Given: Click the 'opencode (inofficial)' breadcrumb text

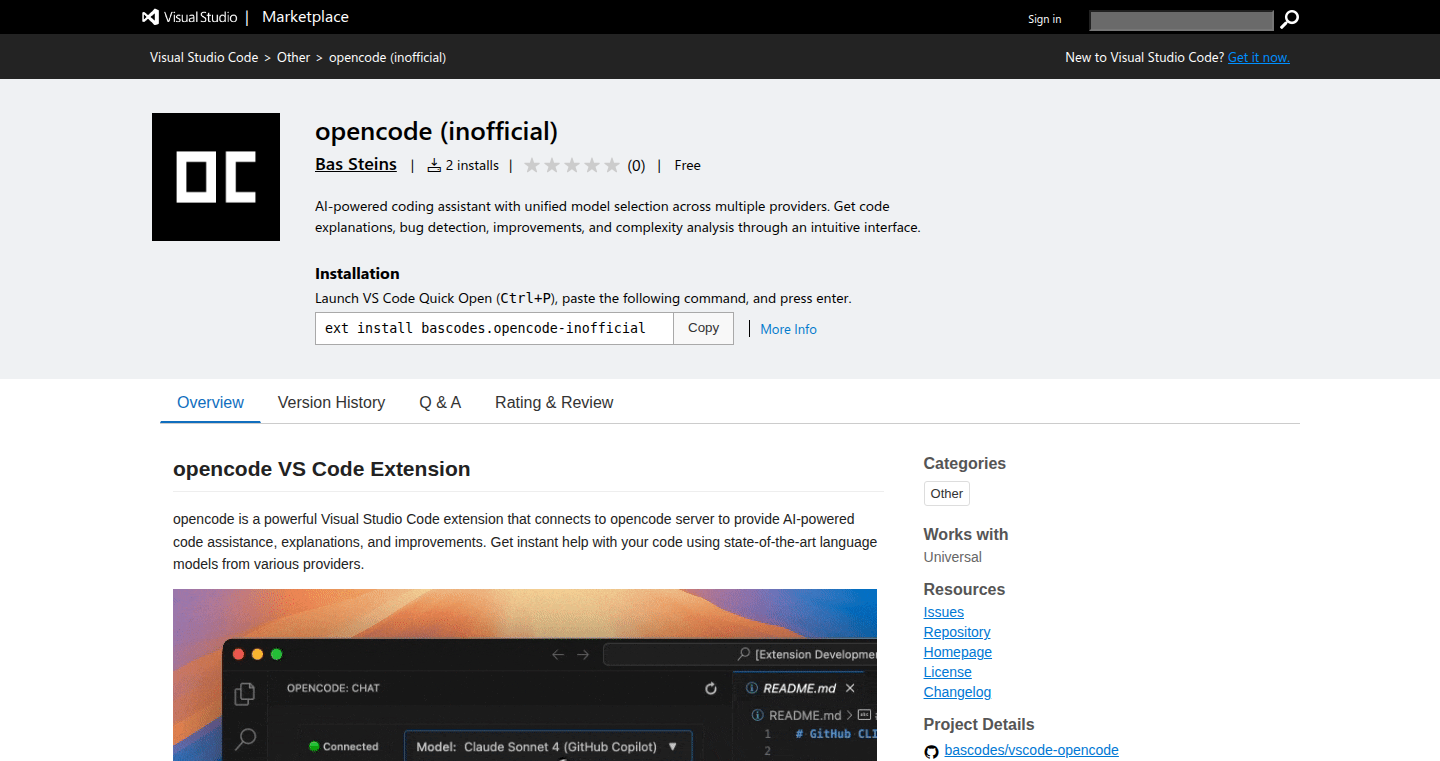Looking at the screenshot, I should click(388, 57).
